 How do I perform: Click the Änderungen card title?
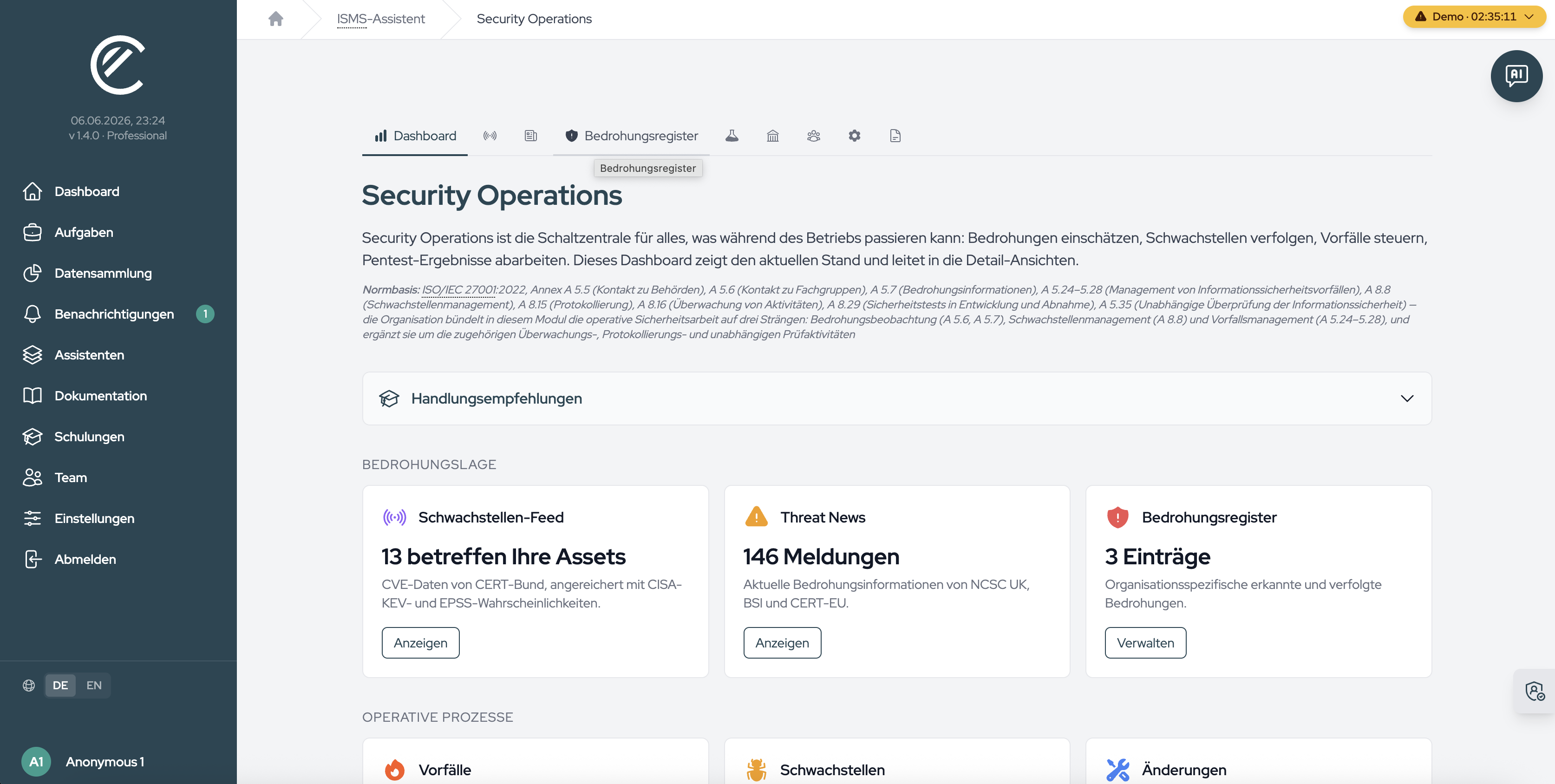1184,770
